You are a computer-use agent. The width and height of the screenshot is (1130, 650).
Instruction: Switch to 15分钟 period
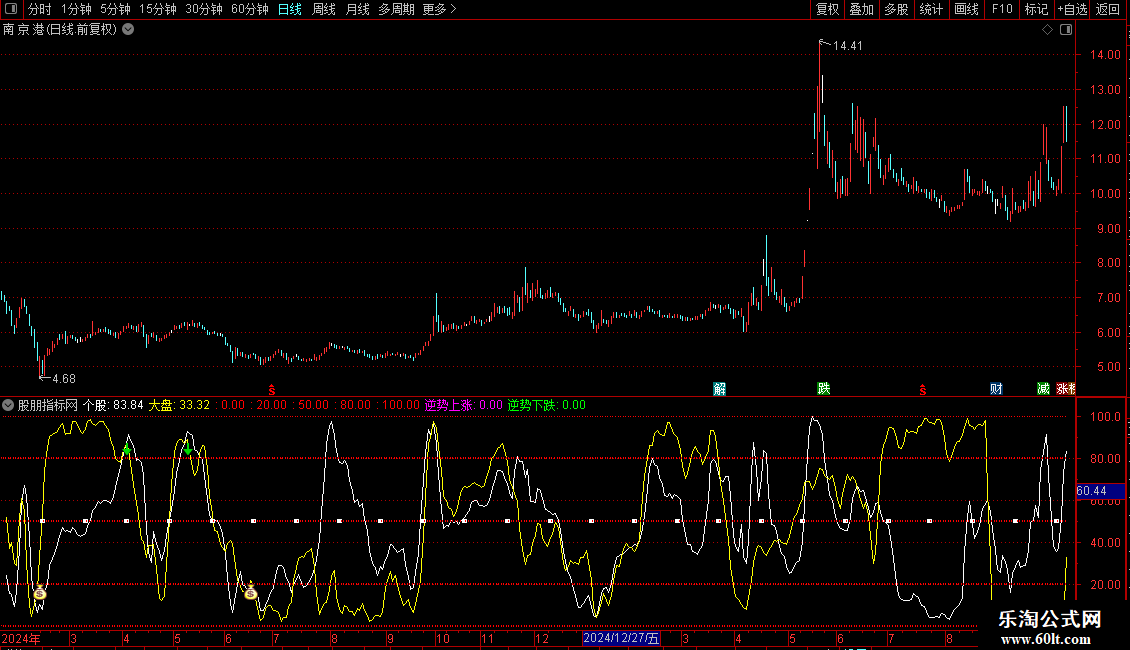pyautogui.click(x=158, y=9)
